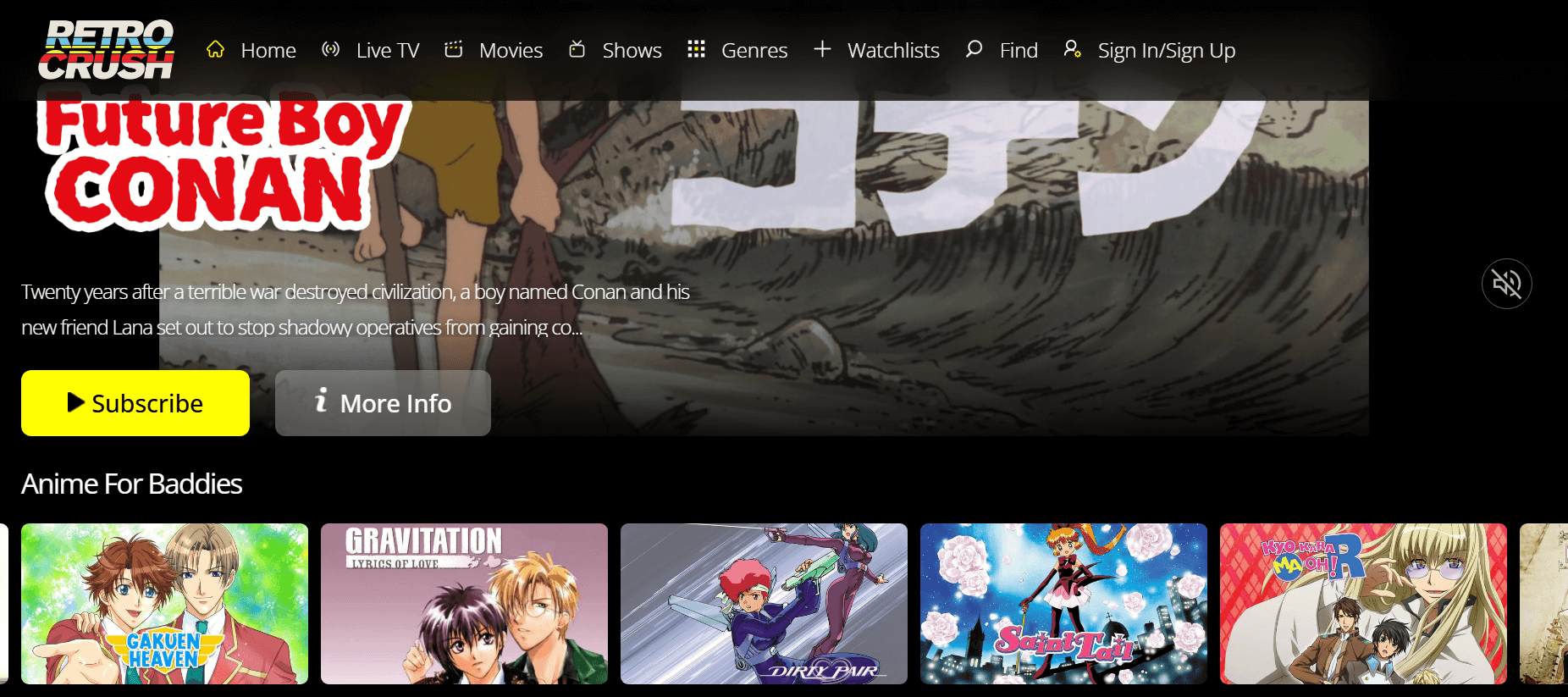Open the Shows menu item
Image resolution: width=1568 pixels, height=697 pixels.
(x=632, y=51)
